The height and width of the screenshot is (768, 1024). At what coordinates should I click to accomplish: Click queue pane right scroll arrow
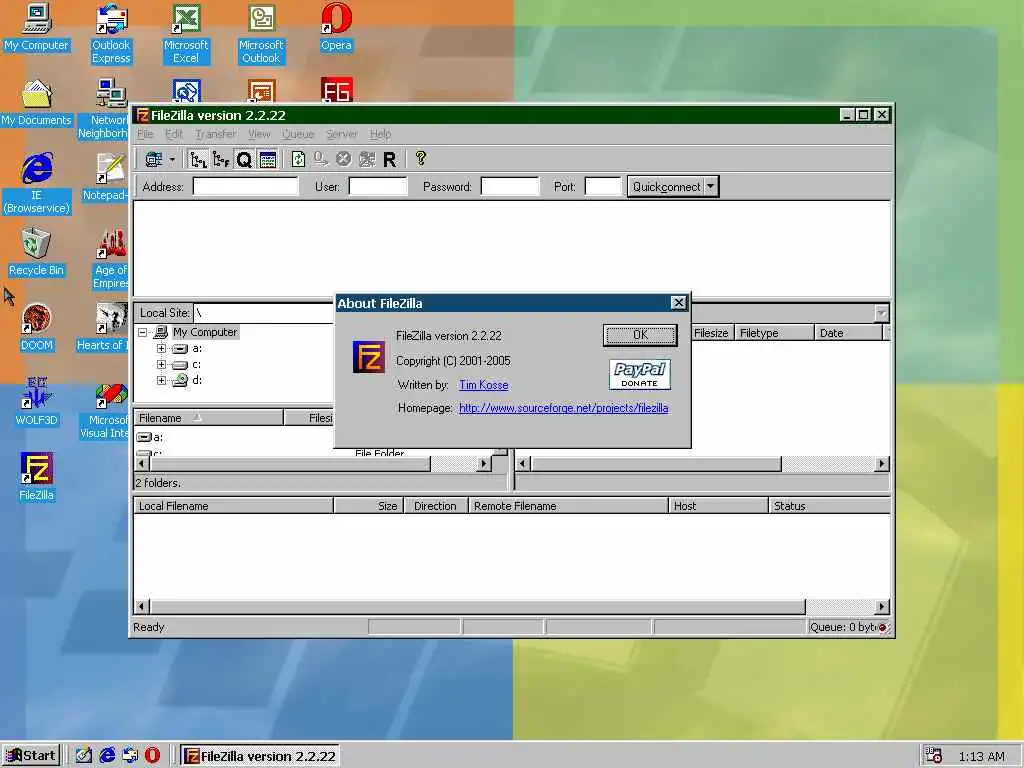(x=882, y=607)
